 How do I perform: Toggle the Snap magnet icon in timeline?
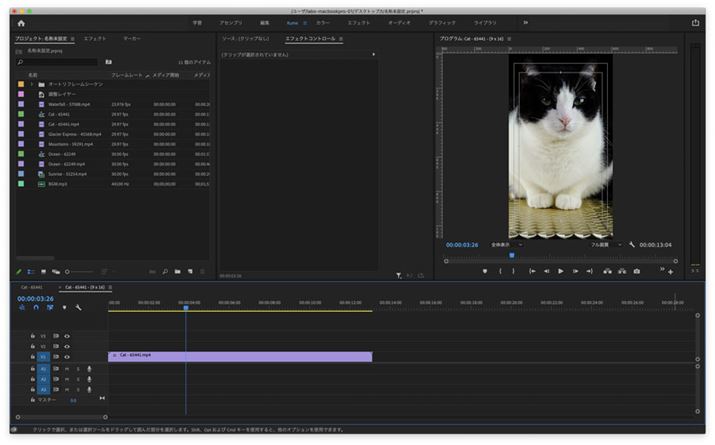pyautogui.click(x=35, y=308)
